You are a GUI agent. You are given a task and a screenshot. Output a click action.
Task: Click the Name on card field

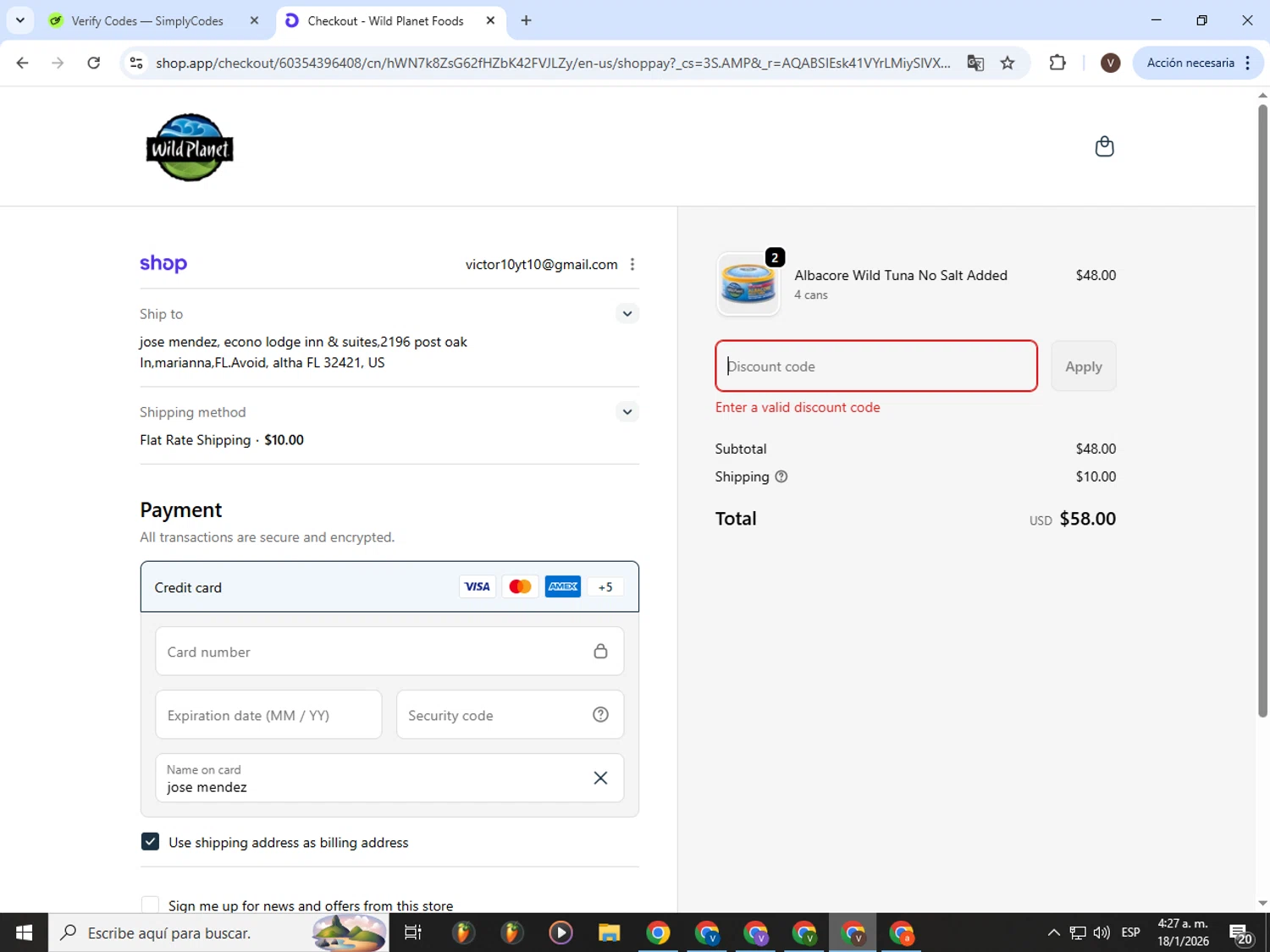click(389, 778)
